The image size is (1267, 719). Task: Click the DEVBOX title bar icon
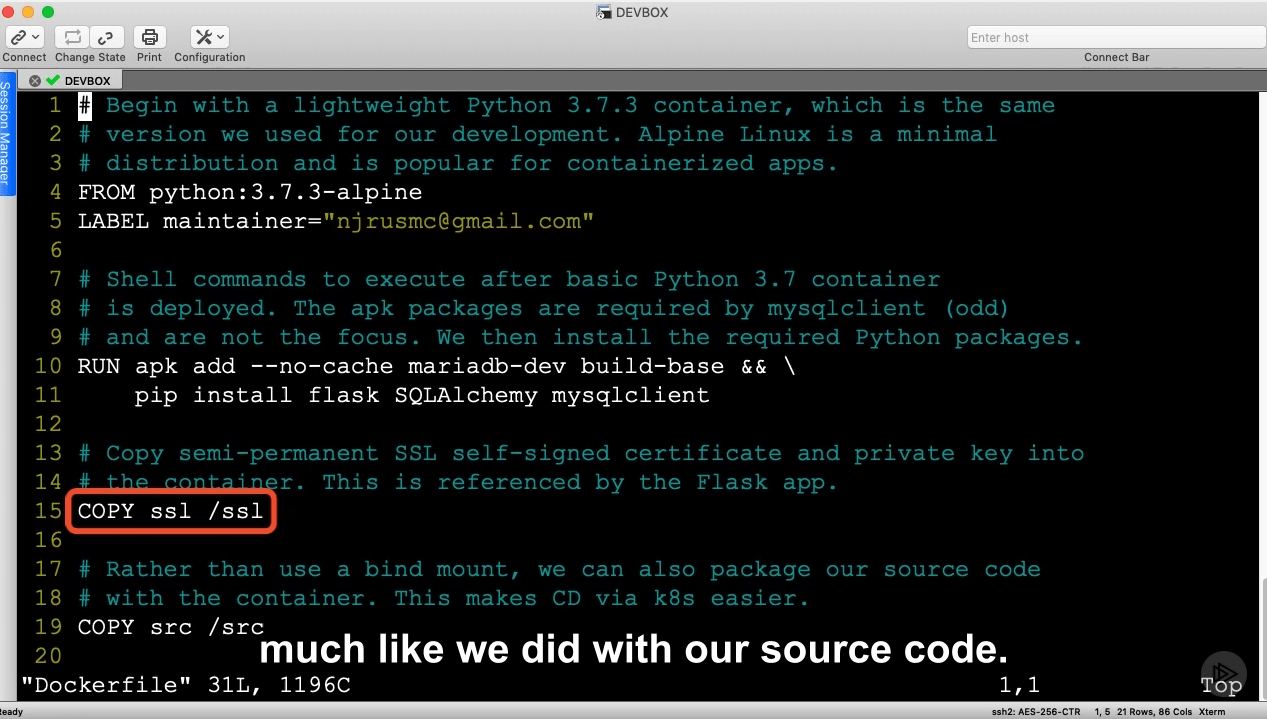pyautogui.click(x=603, y=12)
